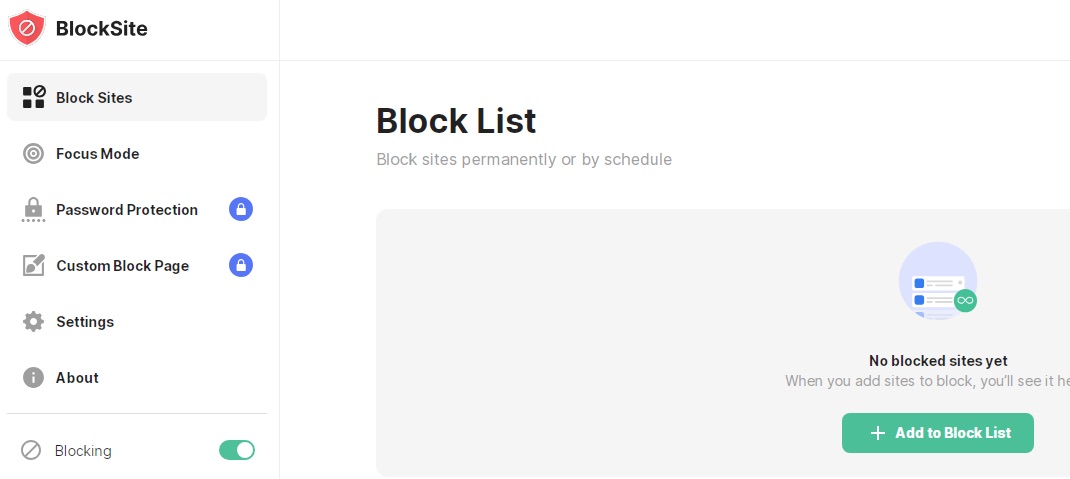Click the plus icon inside Add to Block List
This screenshot has height=479, width=1070.
pyautogui.click(x=878, y=433)
